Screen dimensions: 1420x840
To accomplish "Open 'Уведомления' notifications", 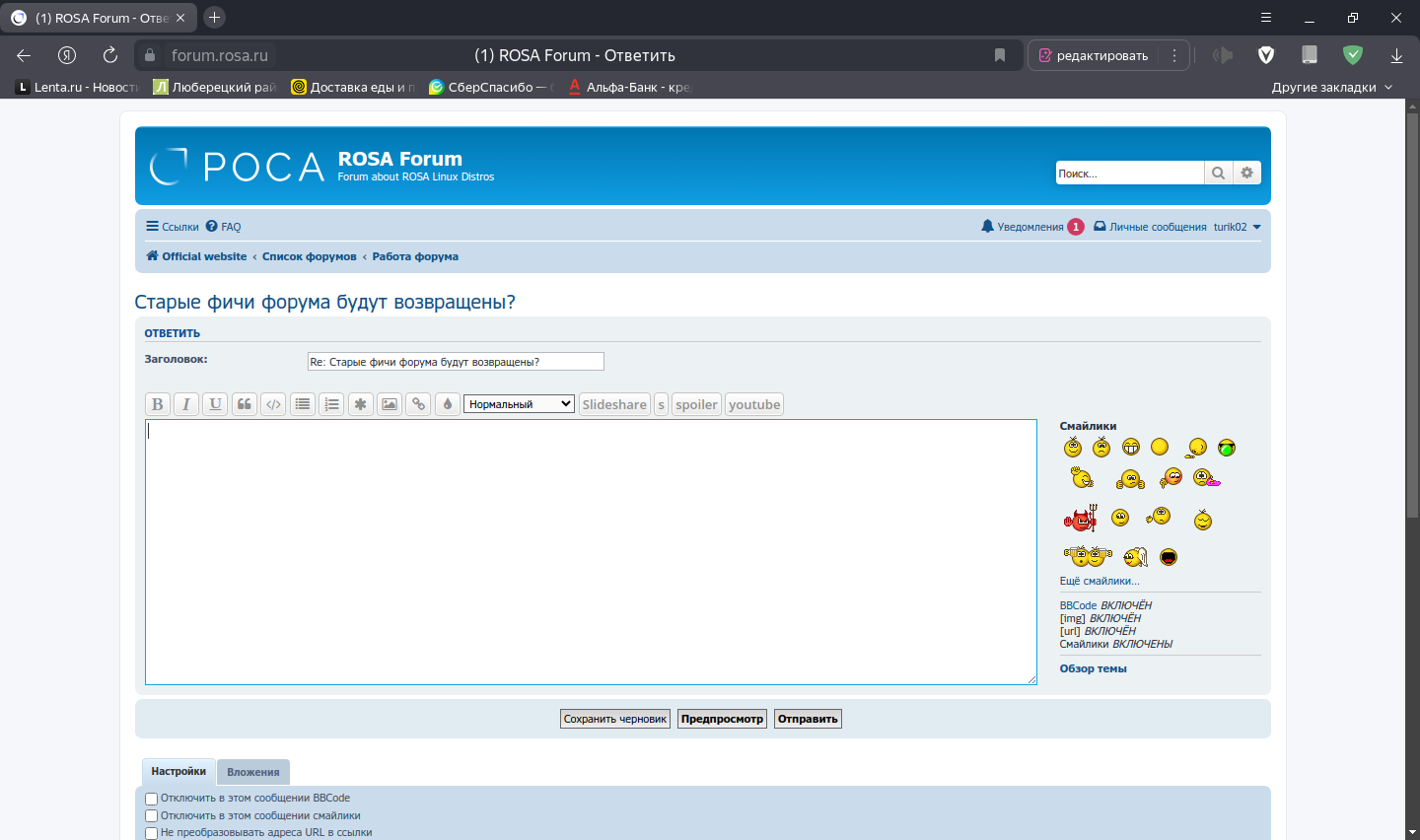I will point(1032,227).
